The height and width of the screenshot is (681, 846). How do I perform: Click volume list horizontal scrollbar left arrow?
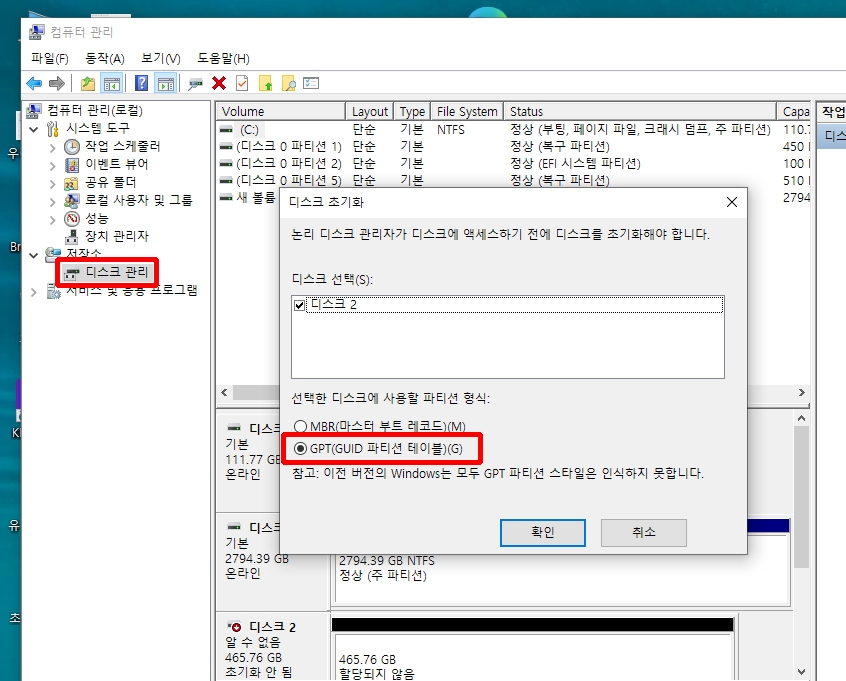(224, 392)
